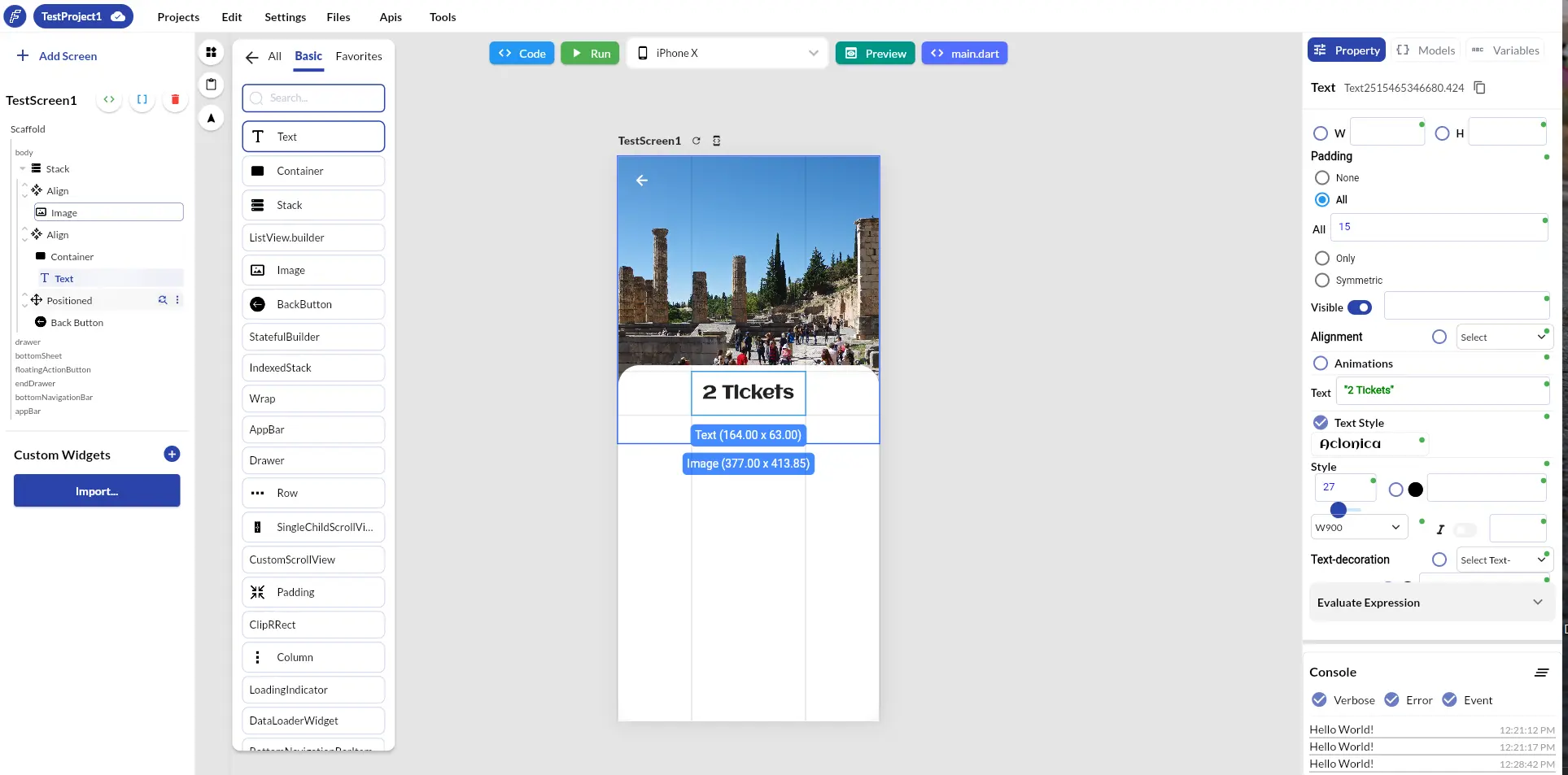1568x775 pixels.
Task: Click the code icon beside TestScreen1
Action: point(109,99)
